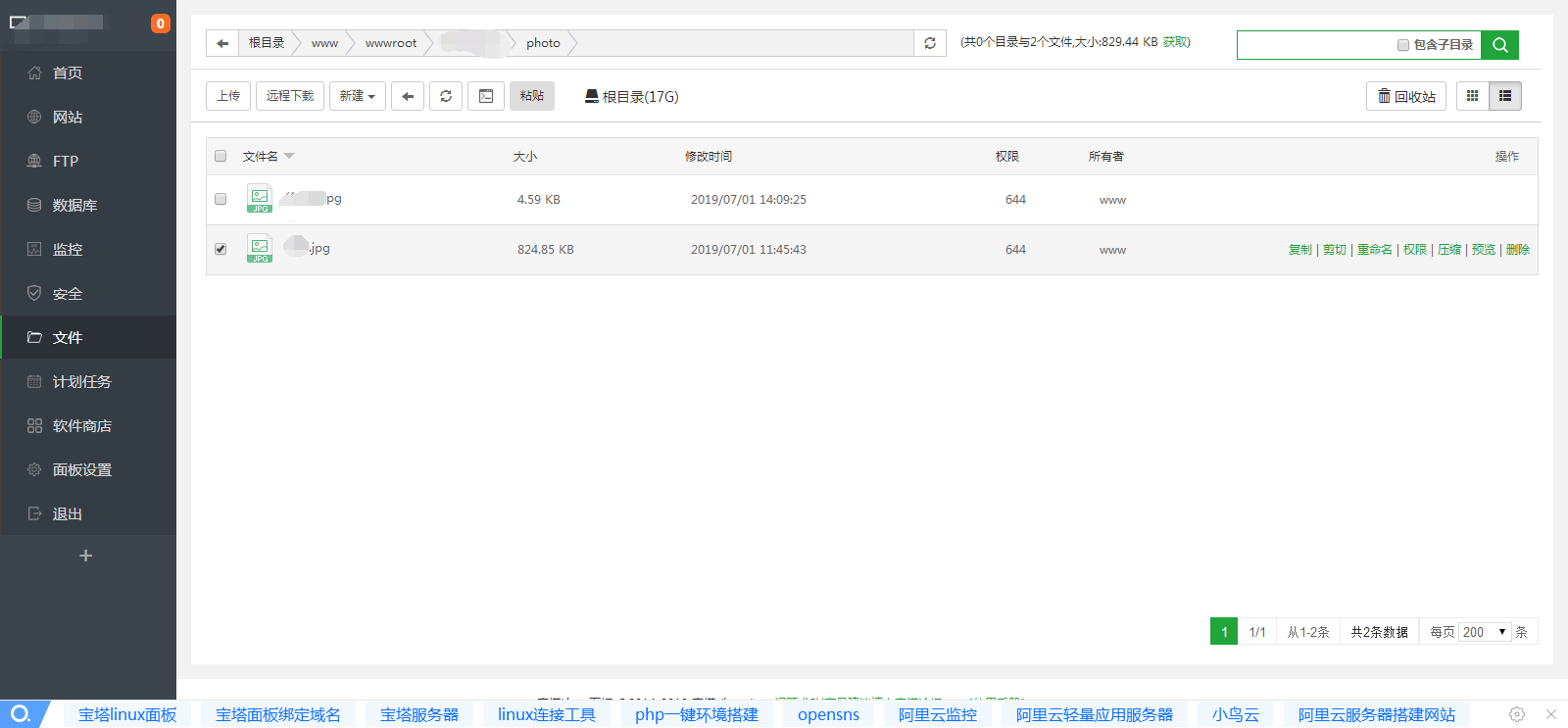Click the green search magnifier button

point(1499,44)
